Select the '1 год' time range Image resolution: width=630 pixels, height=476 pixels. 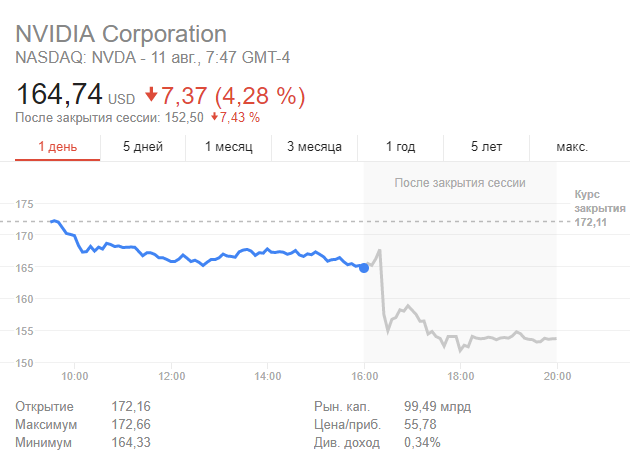pos(400,147)
